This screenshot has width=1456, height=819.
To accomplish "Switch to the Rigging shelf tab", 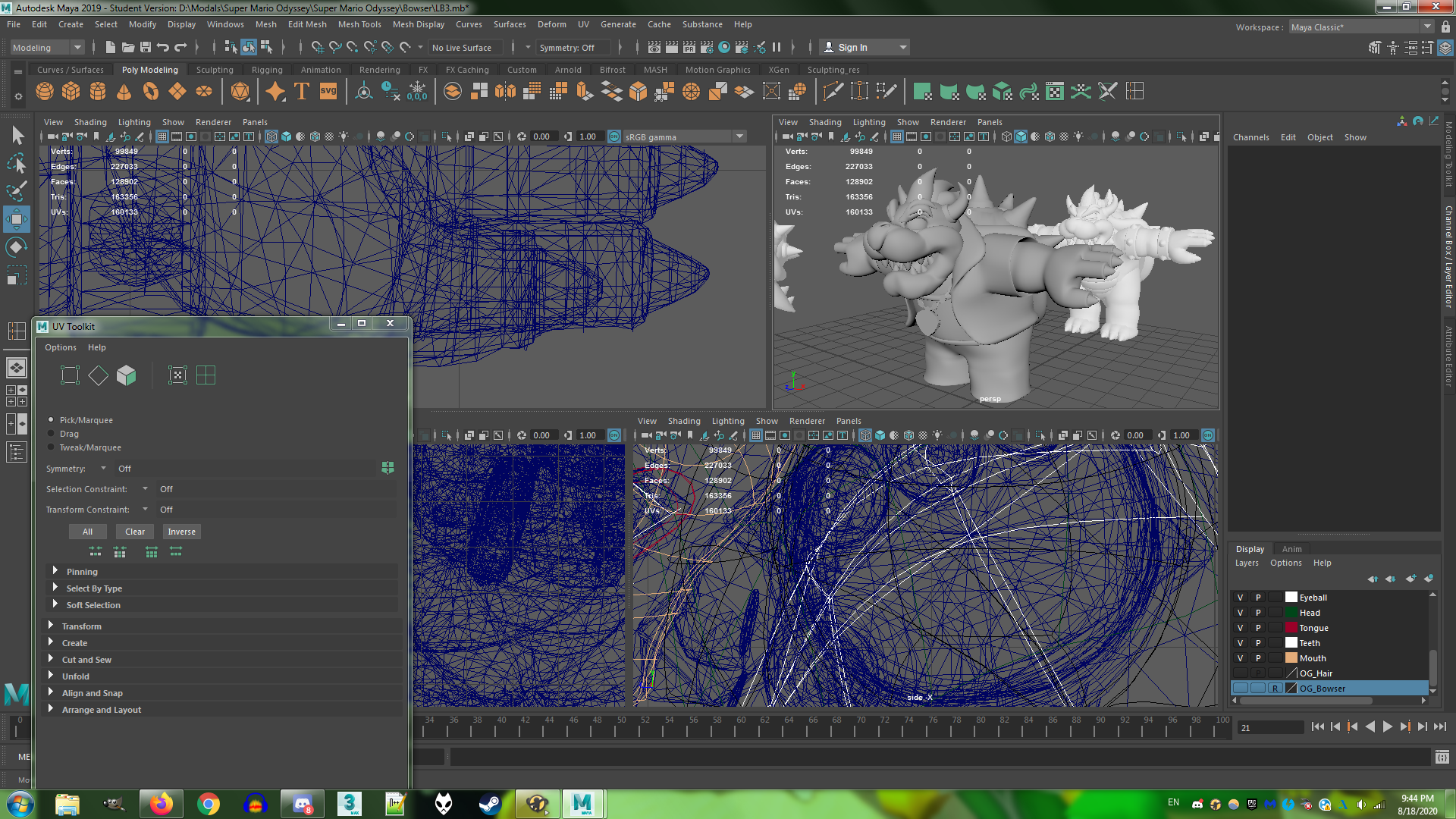I will 267,70.
